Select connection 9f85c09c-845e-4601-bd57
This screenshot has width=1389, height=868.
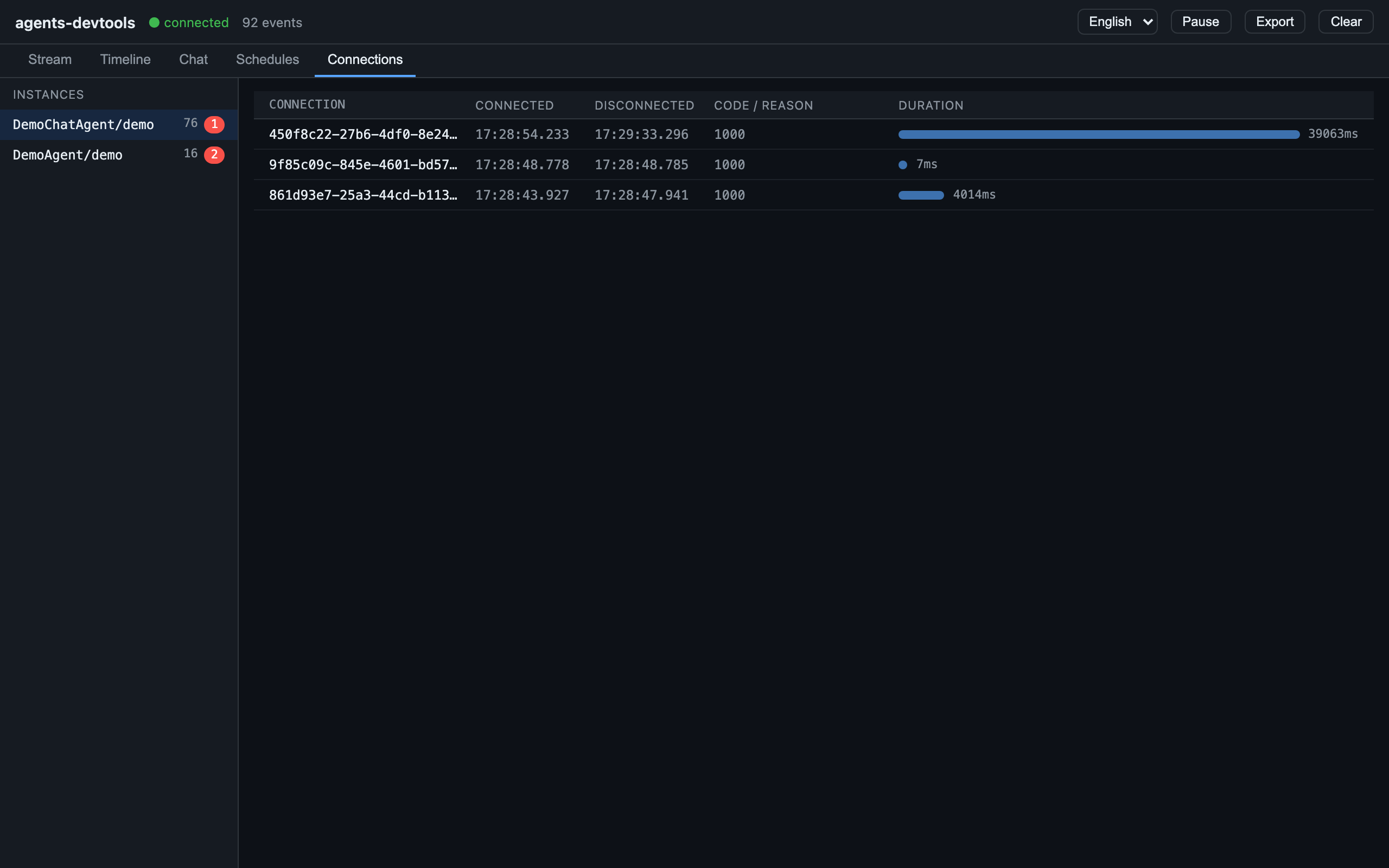(x=813, y=165)
